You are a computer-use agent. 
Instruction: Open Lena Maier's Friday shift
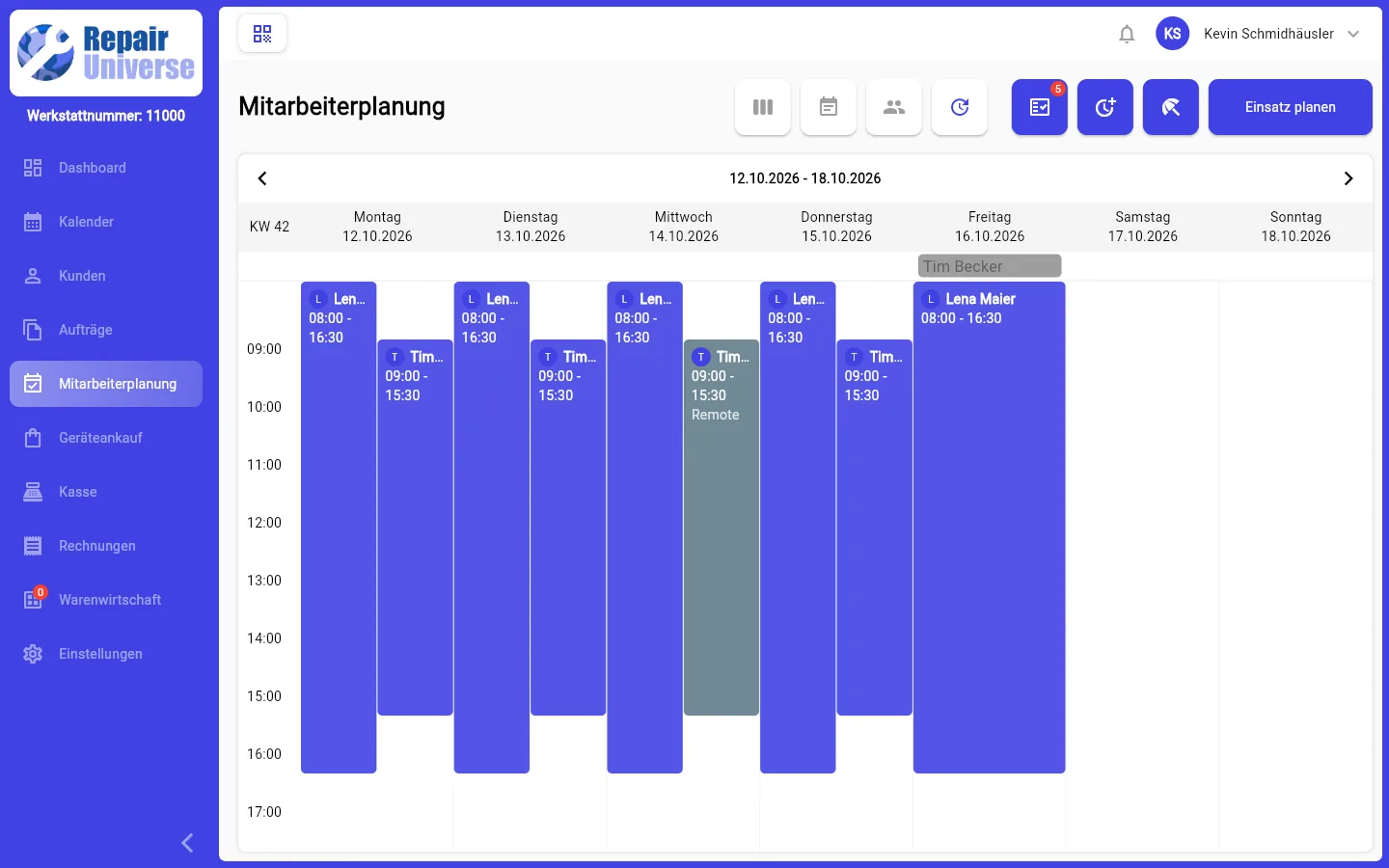(x=990, y=528)
